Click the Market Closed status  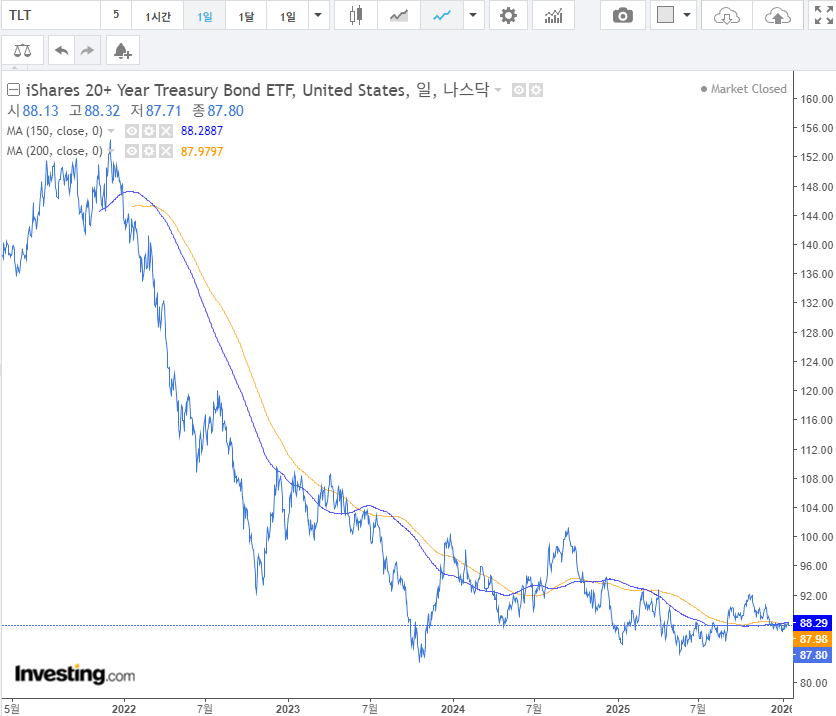(x=744, y=89)
